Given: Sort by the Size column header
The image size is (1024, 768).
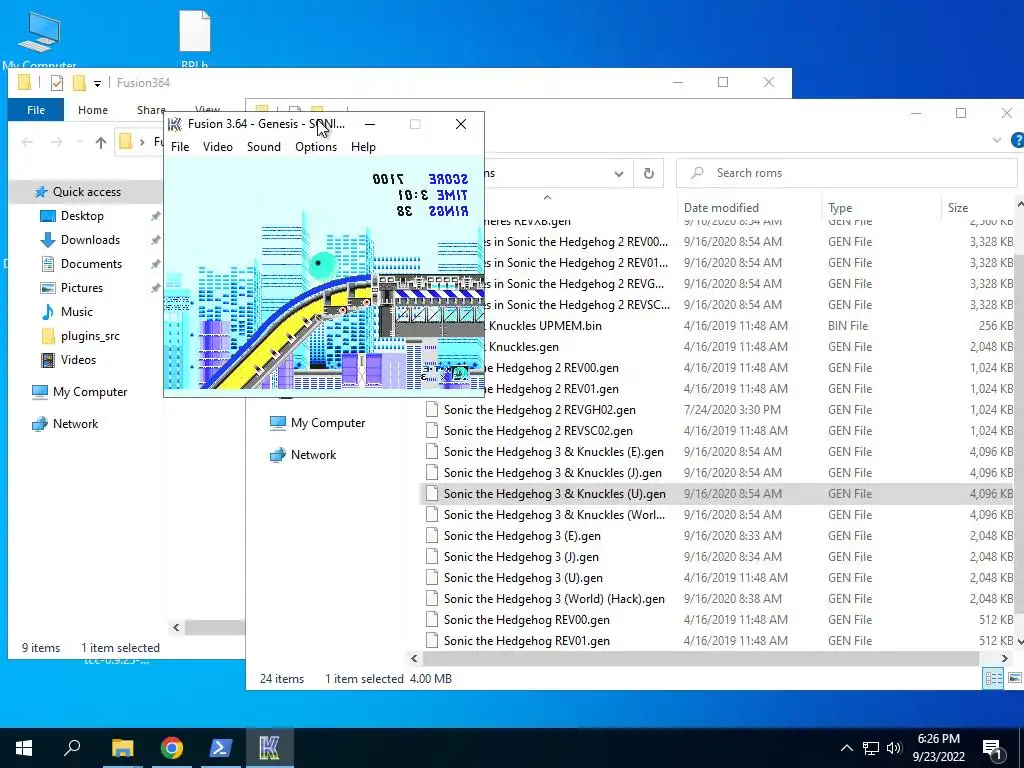Looking at the screenshot, I should (958, 208).
